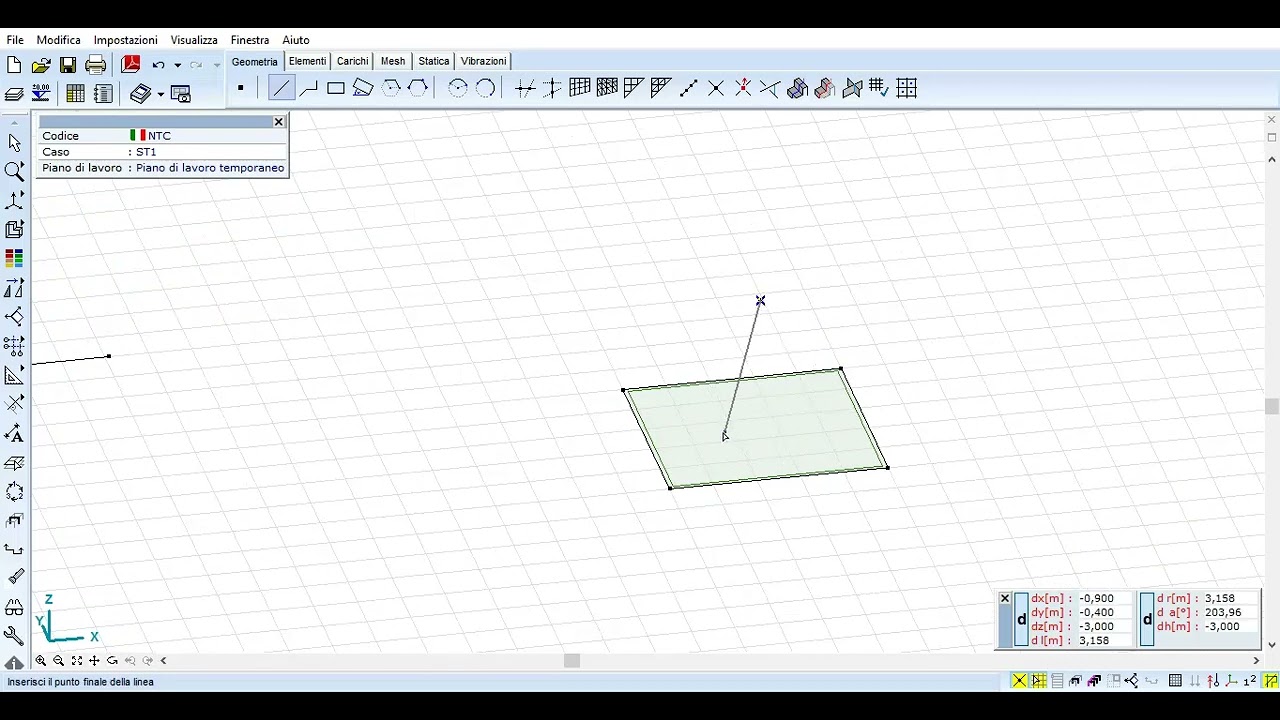Select the Skewed rectangle tool
1280x720 pixels.
pos(363,89)
